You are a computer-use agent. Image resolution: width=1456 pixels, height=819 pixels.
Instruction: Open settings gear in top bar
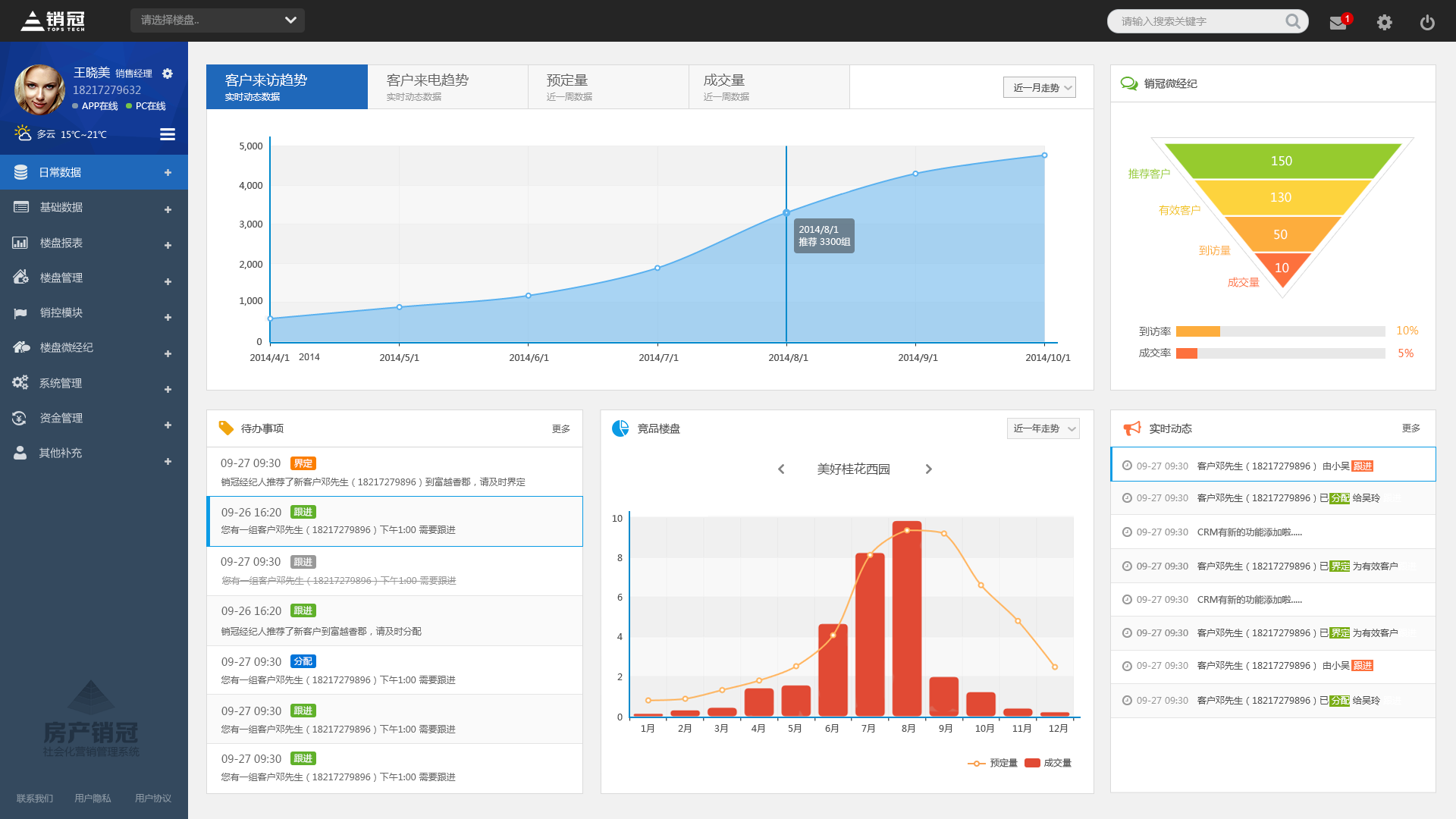(1385, 22)
